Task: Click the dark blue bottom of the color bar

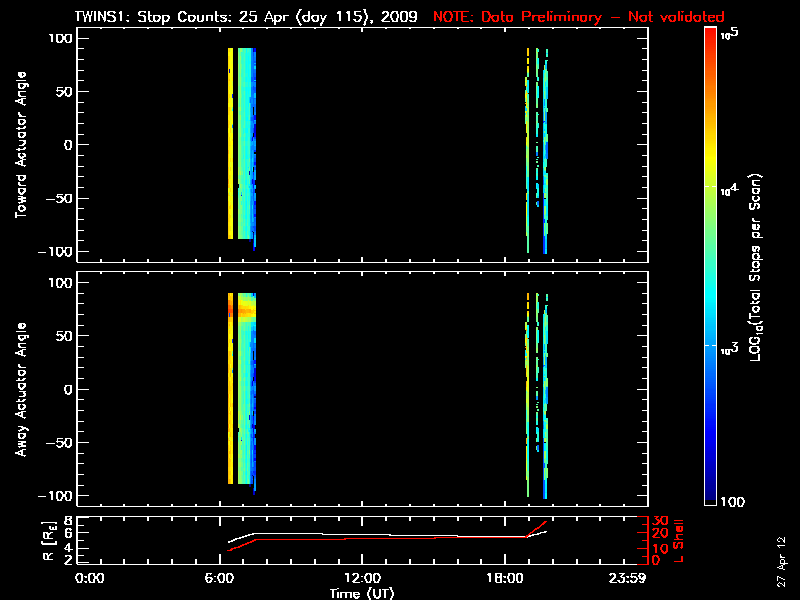Action: (x=710, y=495)
